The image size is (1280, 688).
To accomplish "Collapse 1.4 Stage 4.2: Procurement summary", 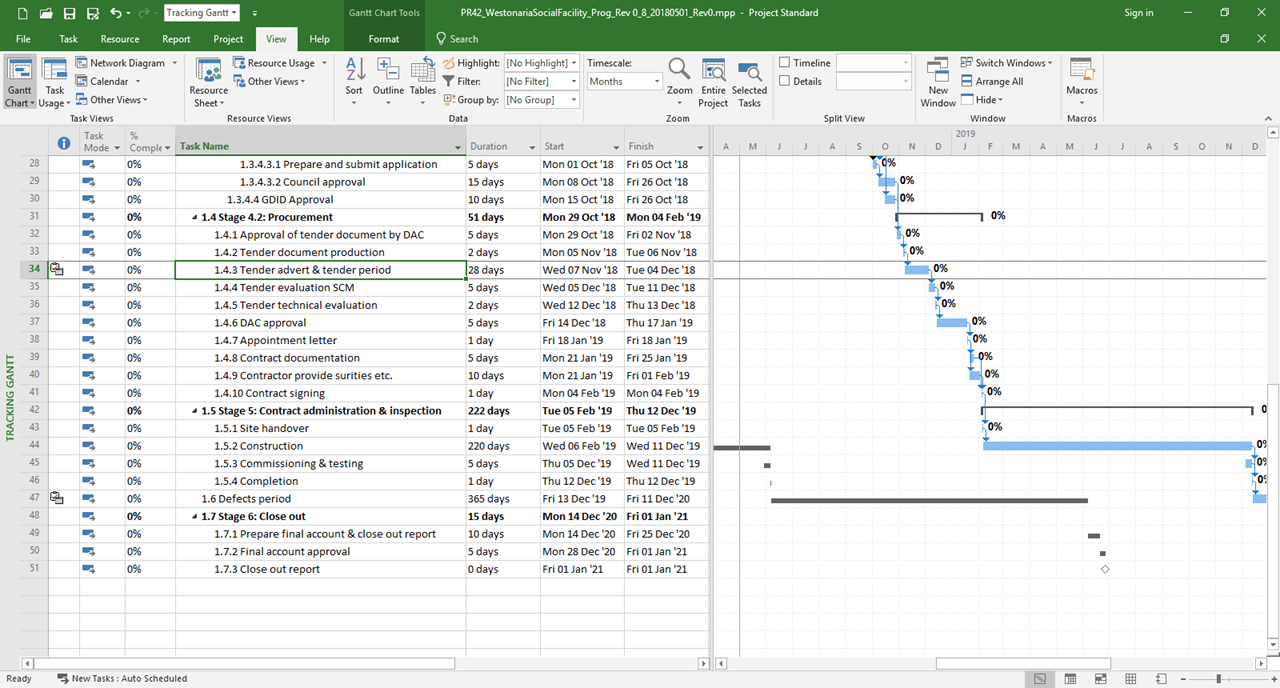I will (x=194, y=217).
